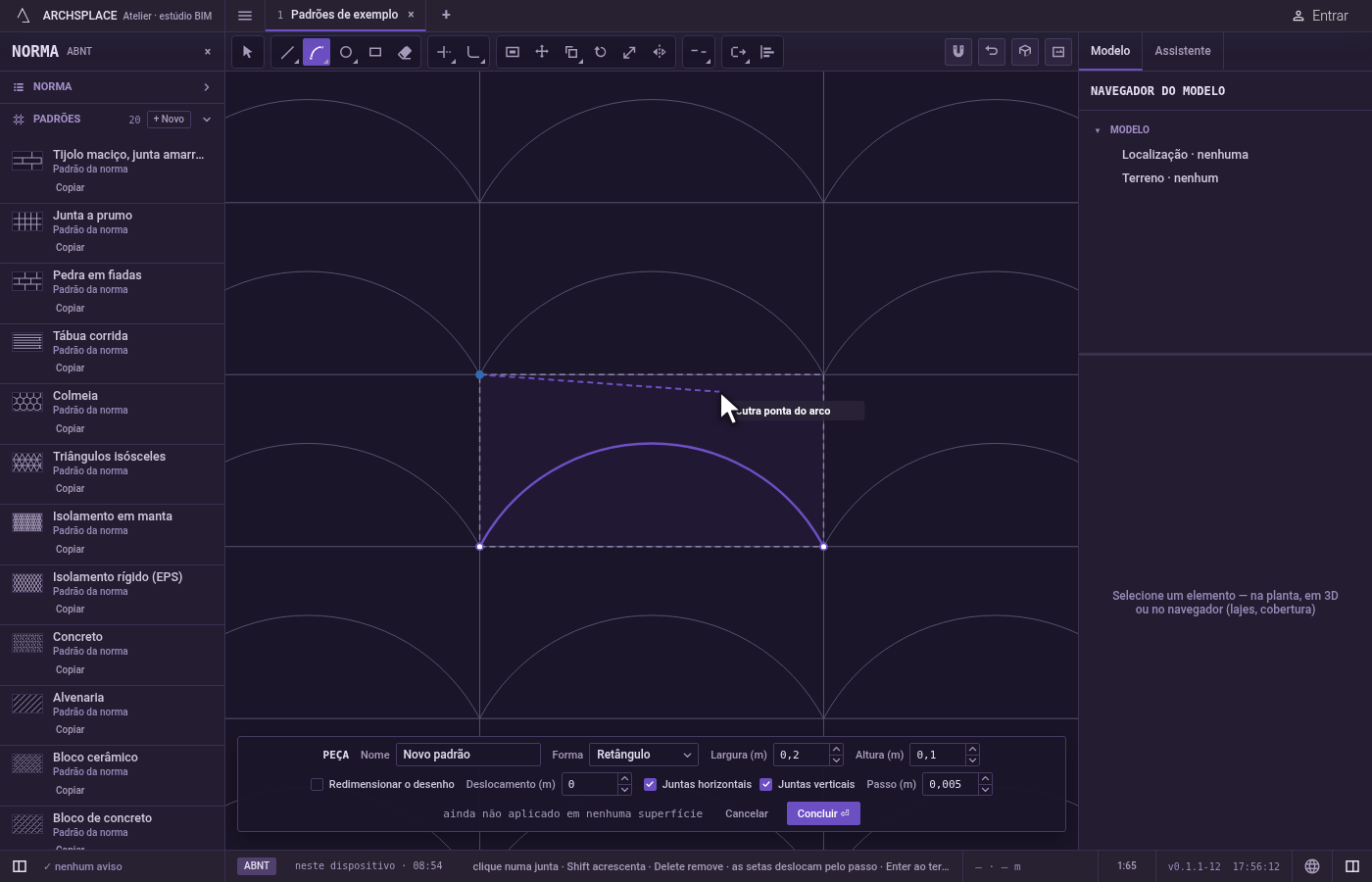
Task: Select the mirror tool
Action: point(660,52)
